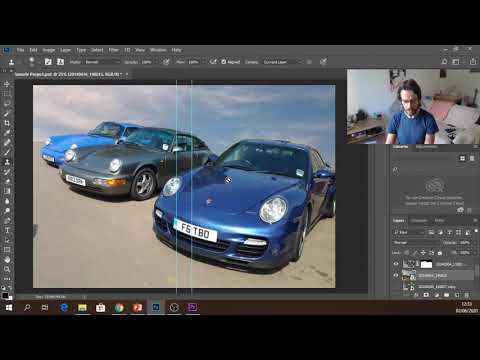The image size is (480, 360).
Task: Hide the selected second layer eye icon
Action: point(396,275)
